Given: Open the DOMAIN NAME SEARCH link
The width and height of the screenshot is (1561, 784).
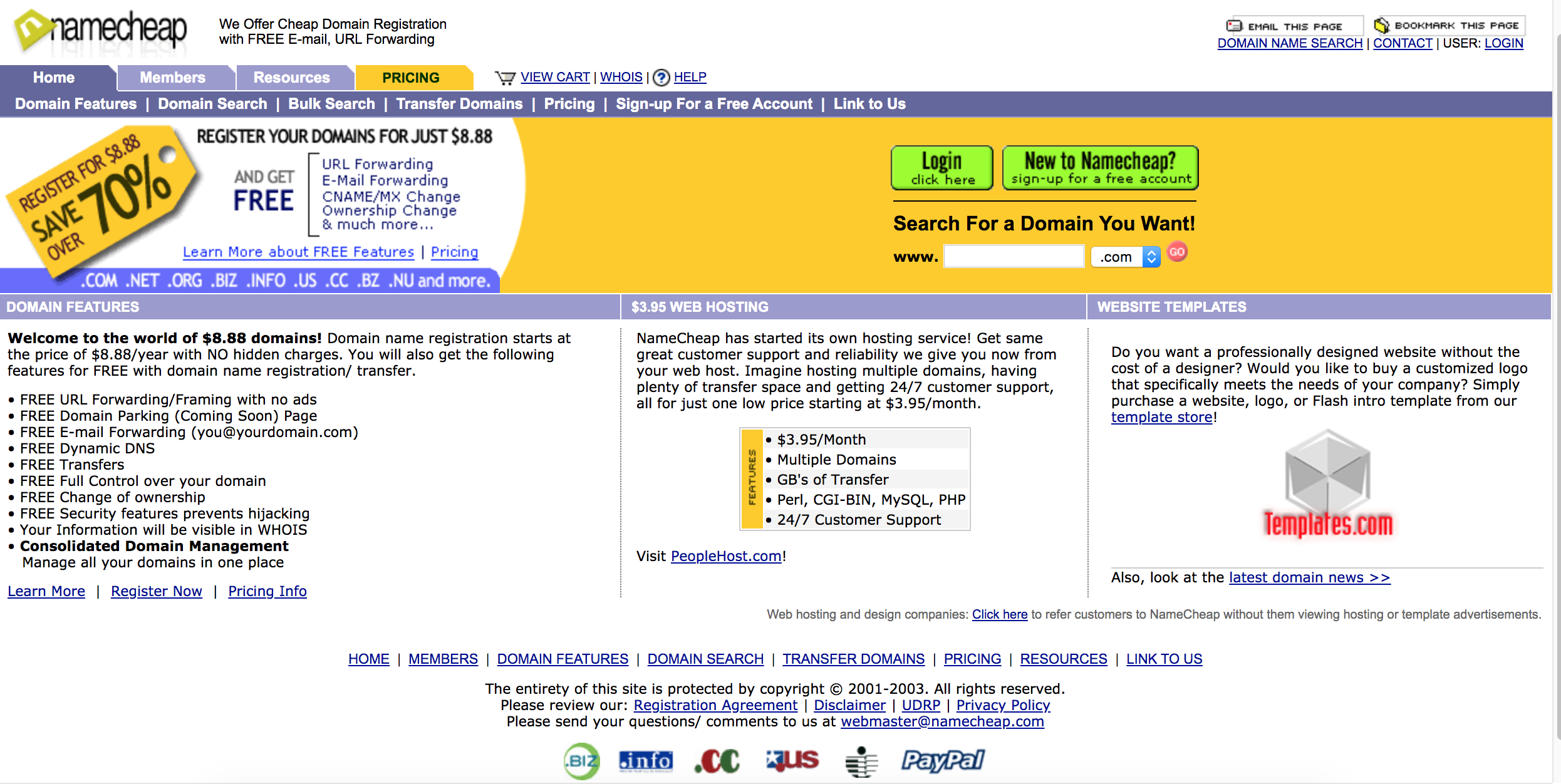Looking at the screenshot, I should click(x=1290, y=43).
